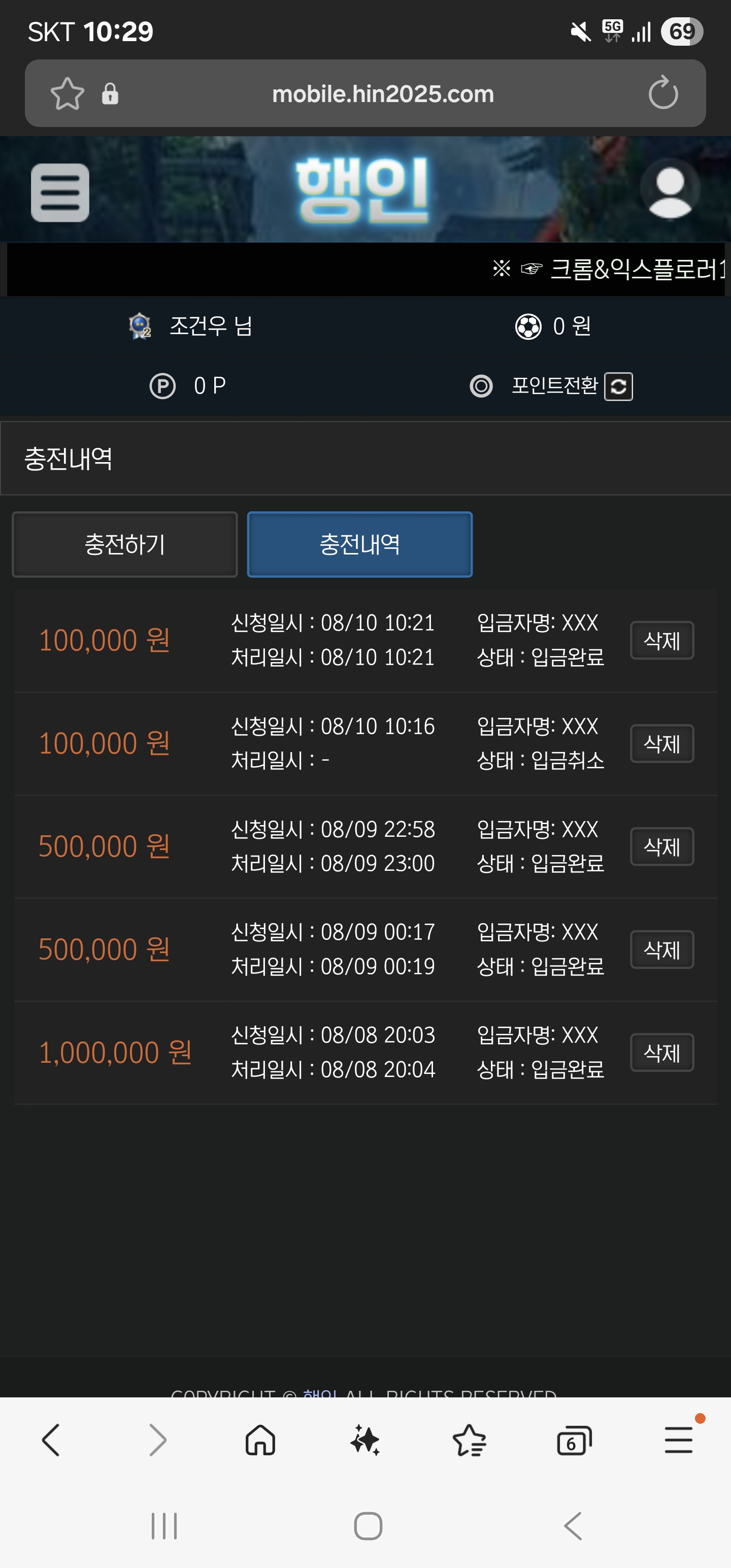Open the browser menu with three lines
This screenshot has width=731, height=1568.
point(679,1440)
